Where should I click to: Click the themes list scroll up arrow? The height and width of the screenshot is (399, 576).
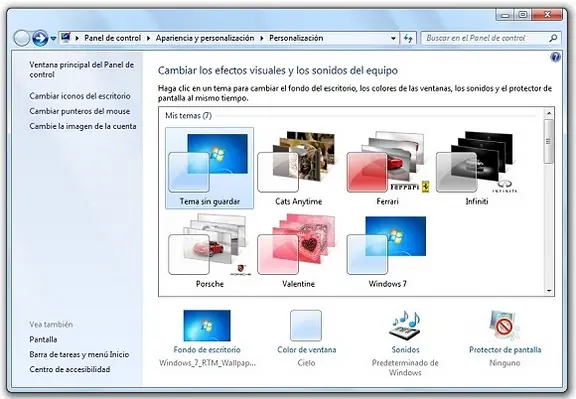(x=549, y=113)
